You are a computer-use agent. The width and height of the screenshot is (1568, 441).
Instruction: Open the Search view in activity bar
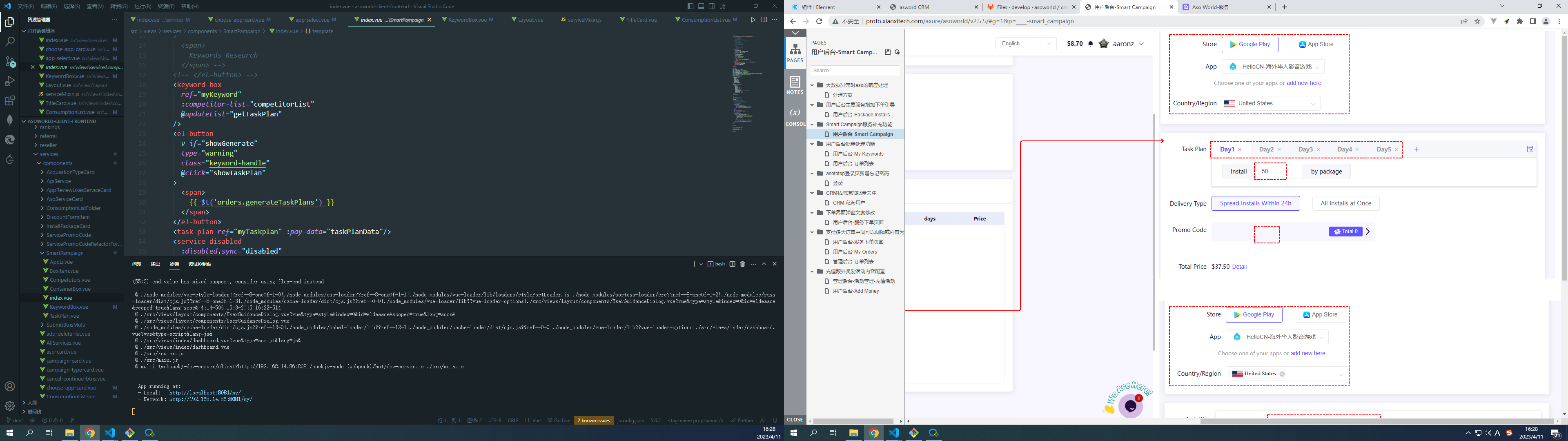[x=10, y=42]
